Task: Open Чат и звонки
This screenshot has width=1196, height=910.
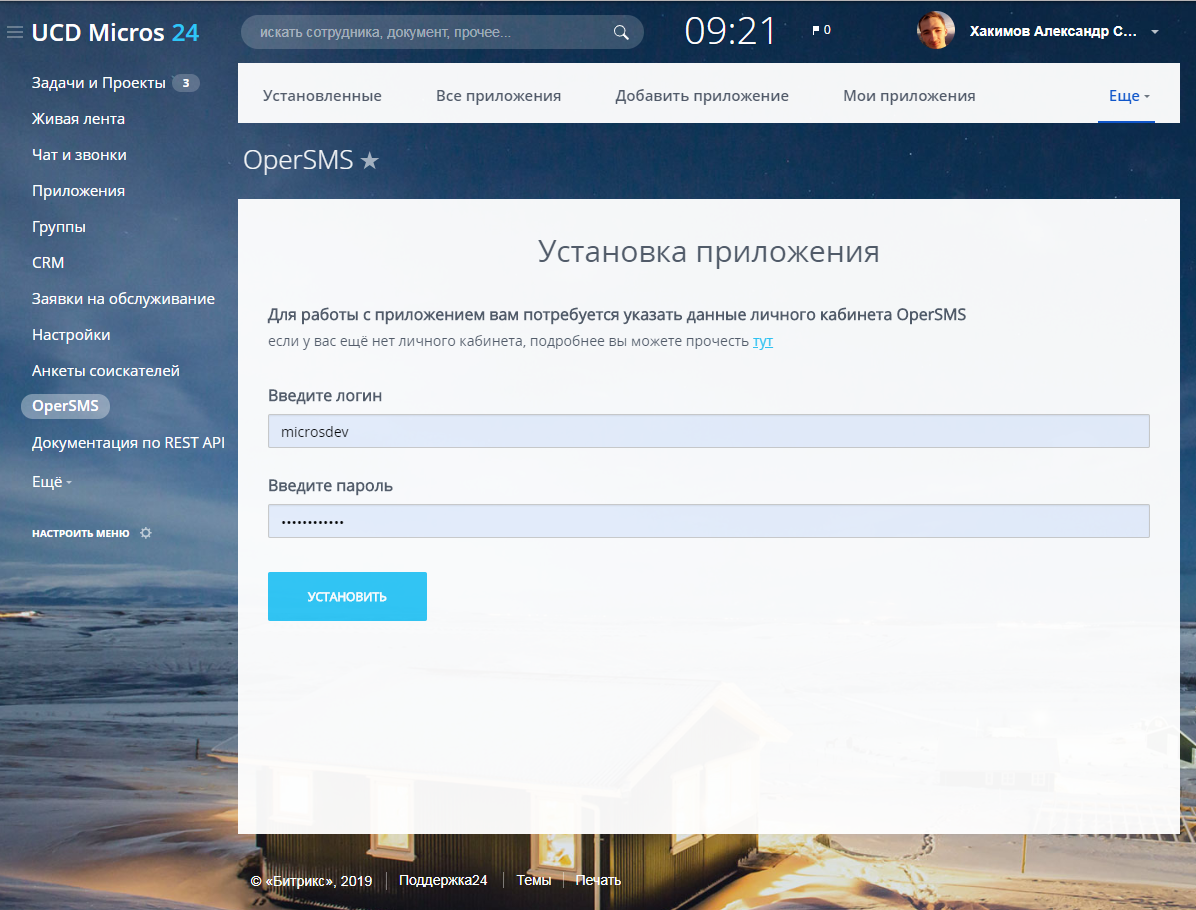Action: [x=79, y=155]
